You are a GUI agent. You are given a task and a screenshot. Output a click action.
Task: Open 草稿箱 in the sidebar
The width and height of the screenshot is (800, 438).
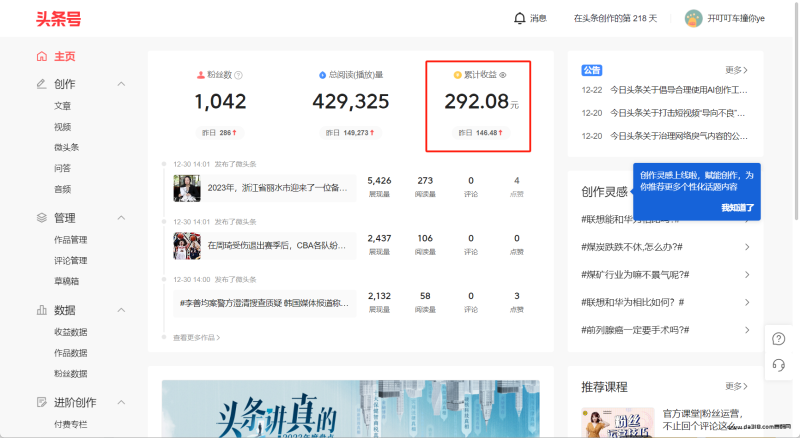tap(67, 281)
